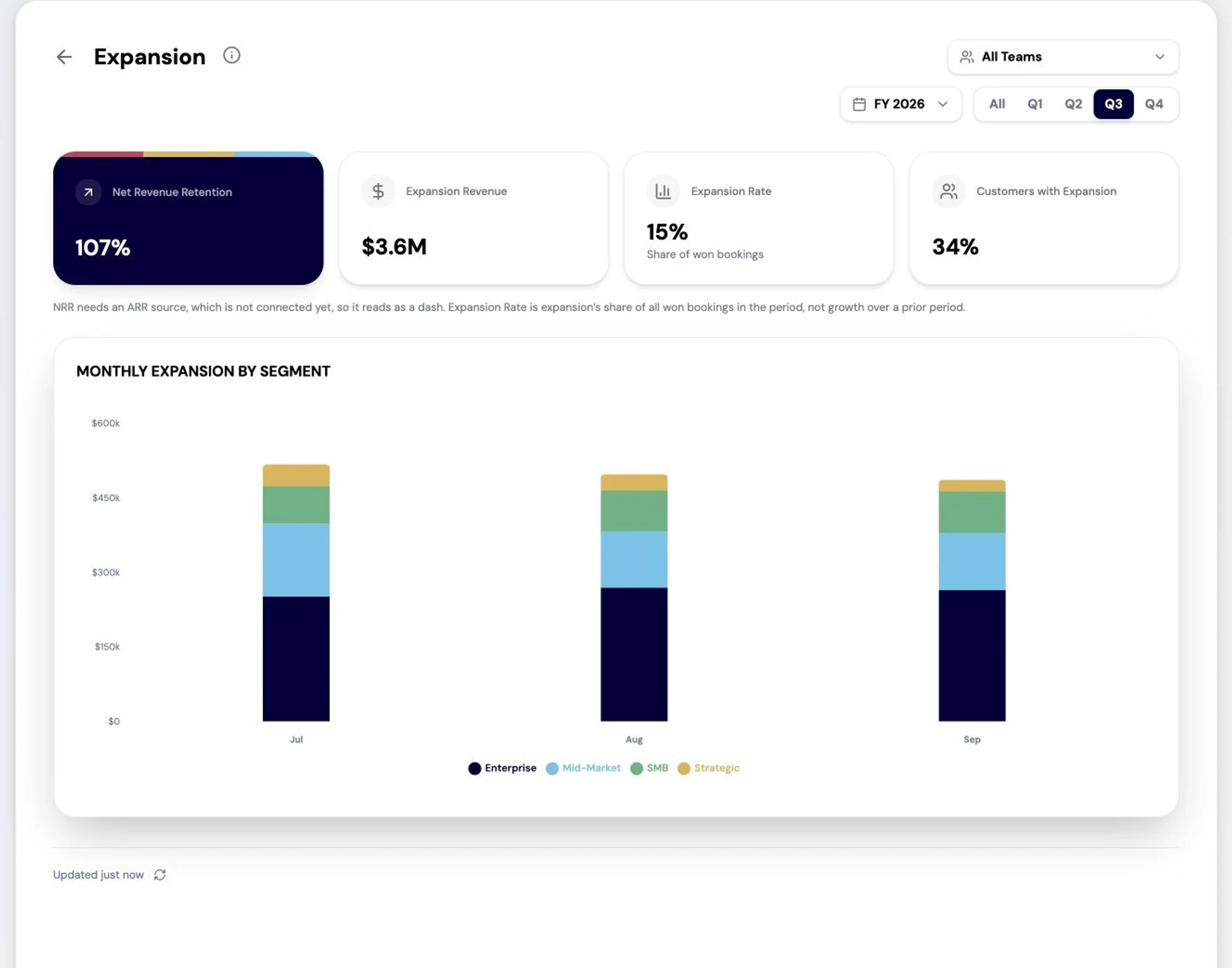
Task: Open the Expansion Revenue card
Action: pos(474,218)
